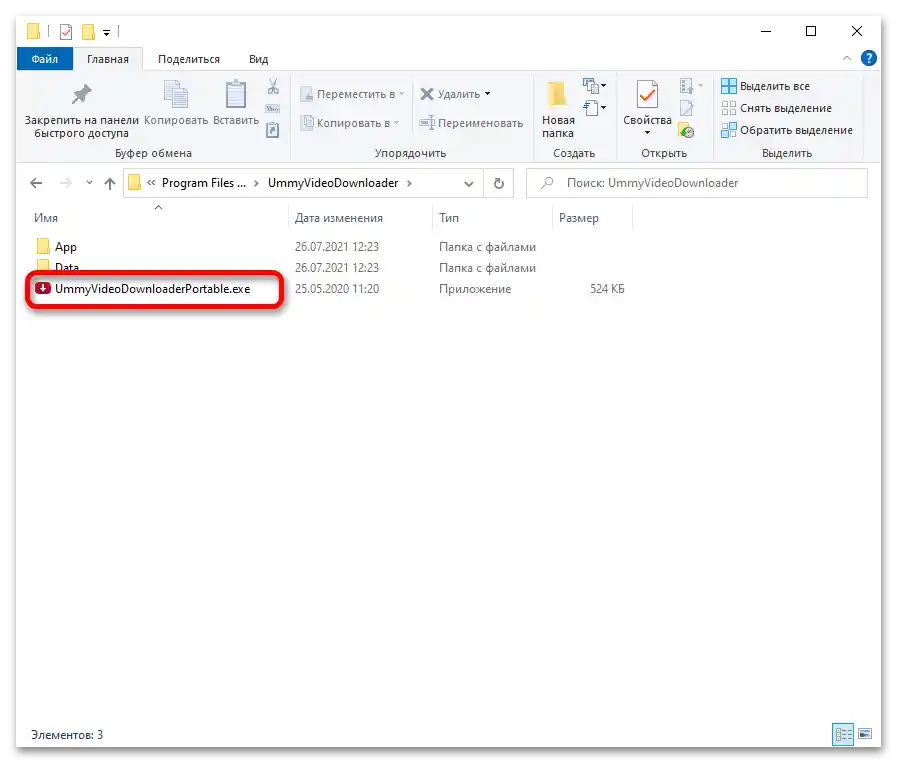Click the copy path icon
This screenshot has width=897, height=763.
point(273,109)
